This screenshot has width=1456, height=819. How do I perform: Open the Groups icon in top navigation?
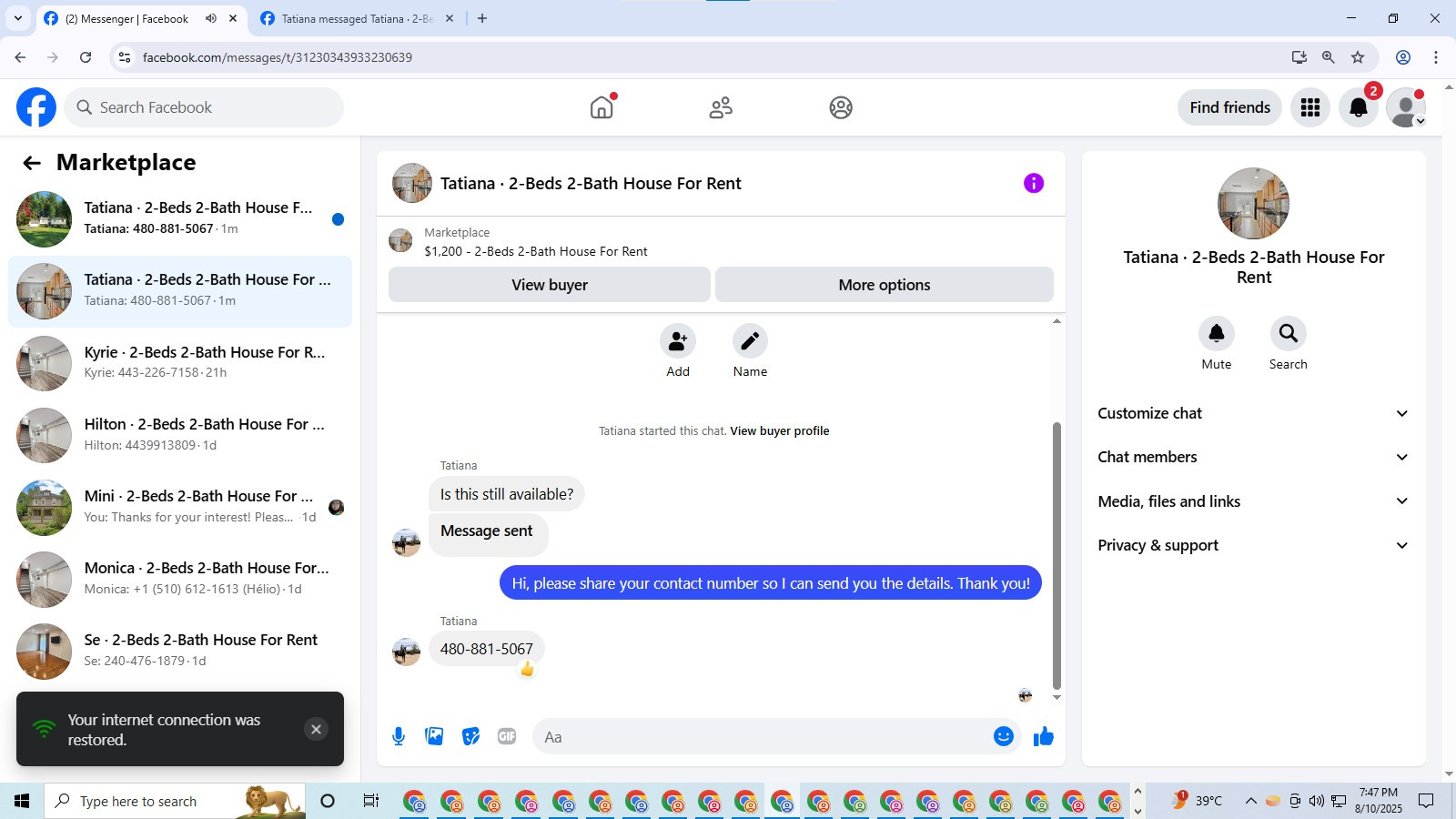[x=841, y=107]
